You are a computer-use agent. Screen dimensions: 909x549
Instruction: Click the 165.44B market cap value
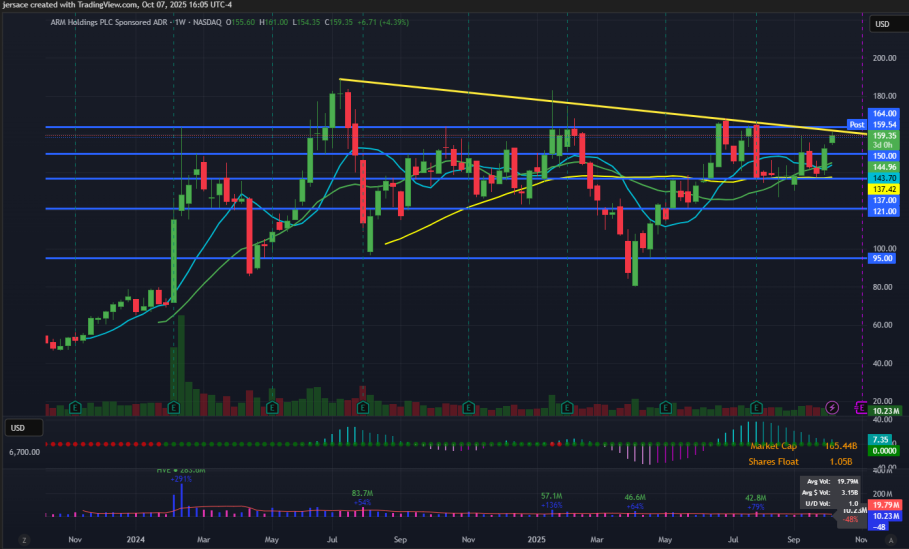[x=841, y=446]
